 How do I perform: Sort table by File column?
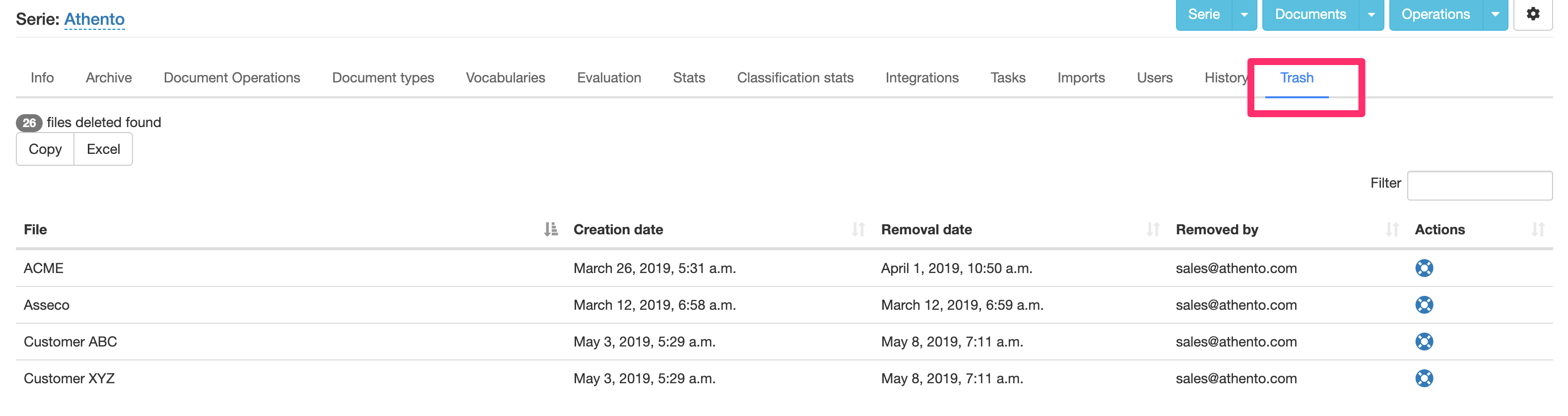550,229
